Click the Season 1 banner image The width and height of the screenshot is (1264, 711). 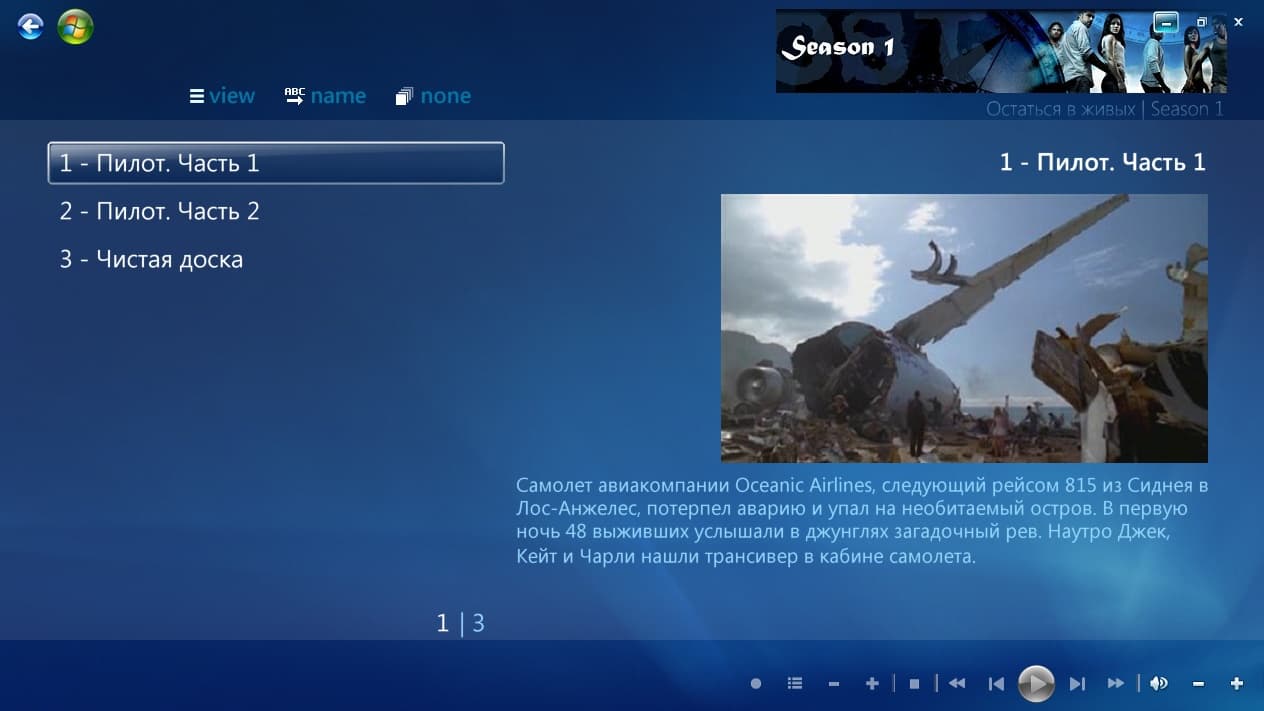pyautogui.click(x=1001, y=51)
